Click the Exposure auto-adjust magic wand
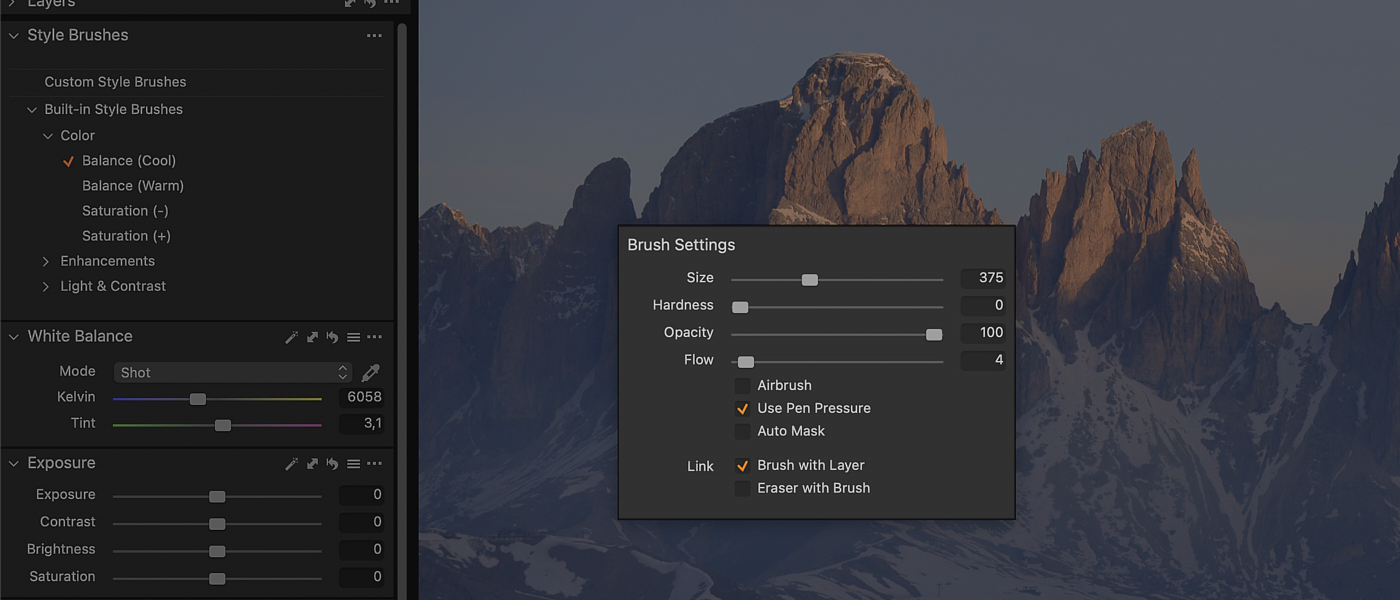Screen dimensions: 1400x600 [291, 464]
